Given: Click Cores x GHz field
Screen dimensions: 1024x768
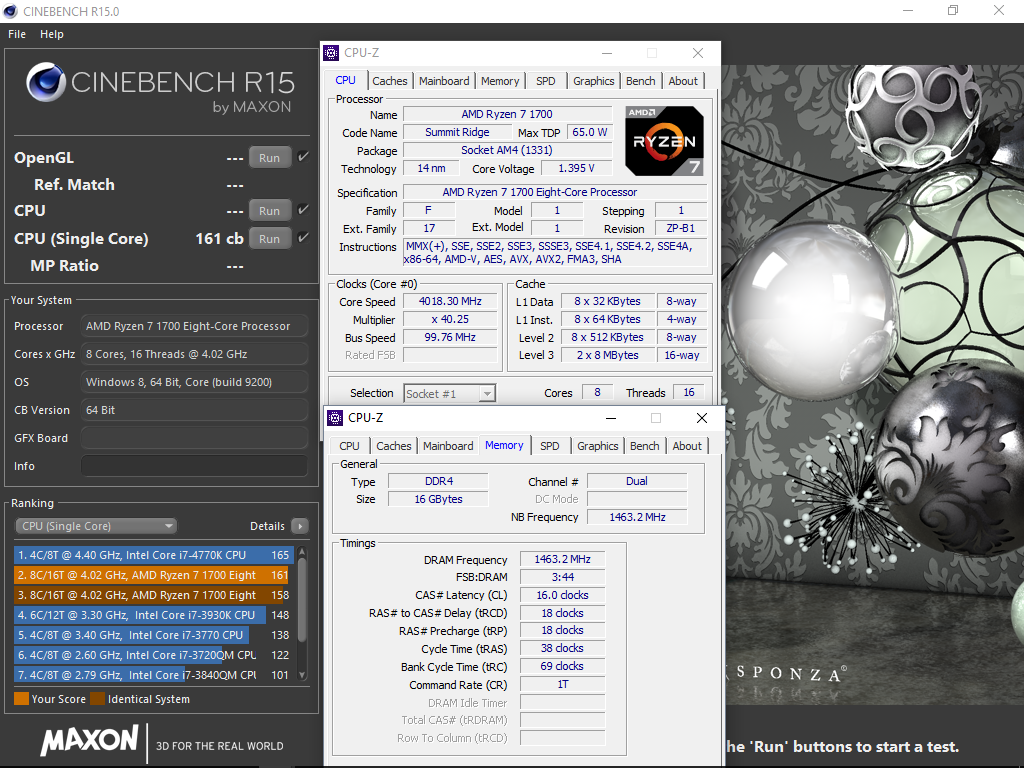Looking at the screenshot, I should pyautogui.click(x=194, y=354).
